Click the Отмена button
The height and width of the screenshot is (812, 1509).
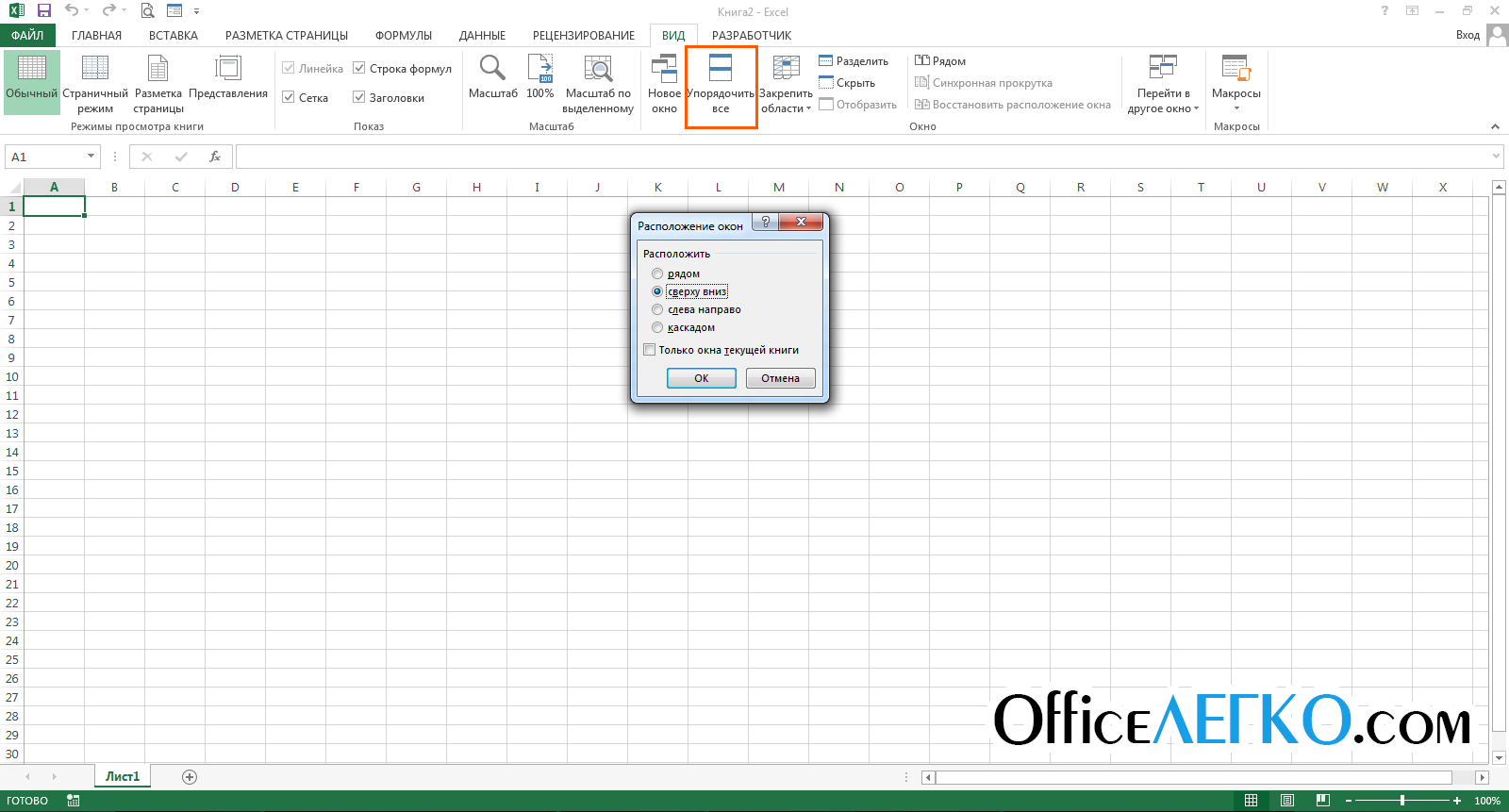781,378
